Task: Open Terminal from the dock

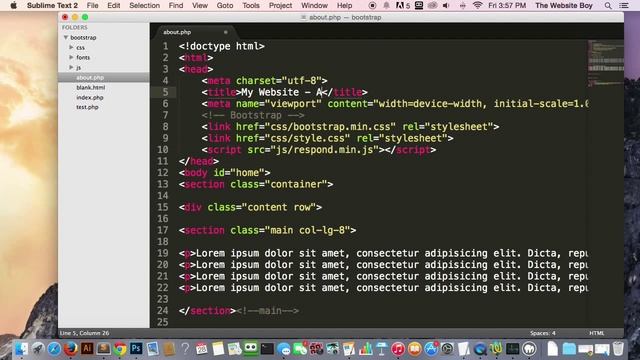Action: pyautogui.click(x=267, y=349)
